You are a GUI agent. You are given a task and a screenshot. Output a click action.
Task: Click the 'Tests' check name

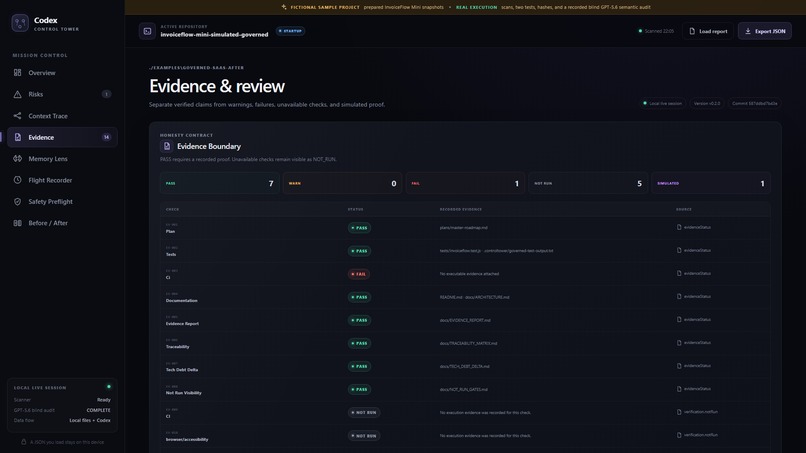click(171, 255)
